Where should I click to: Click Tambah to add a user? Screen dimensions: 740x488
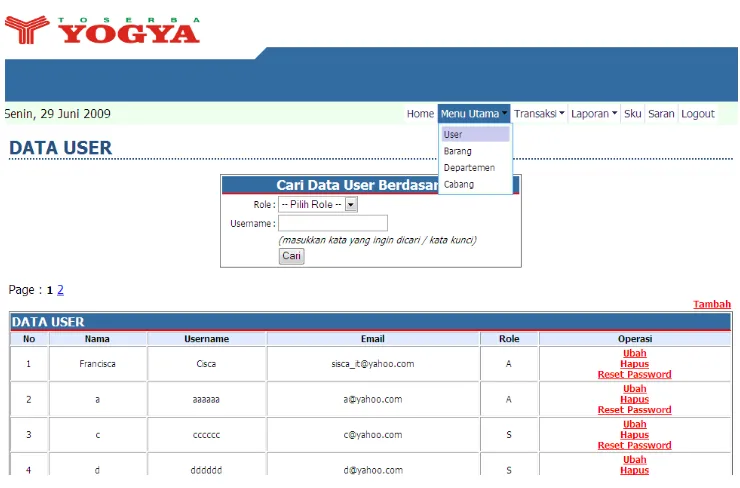pos(712,304)
